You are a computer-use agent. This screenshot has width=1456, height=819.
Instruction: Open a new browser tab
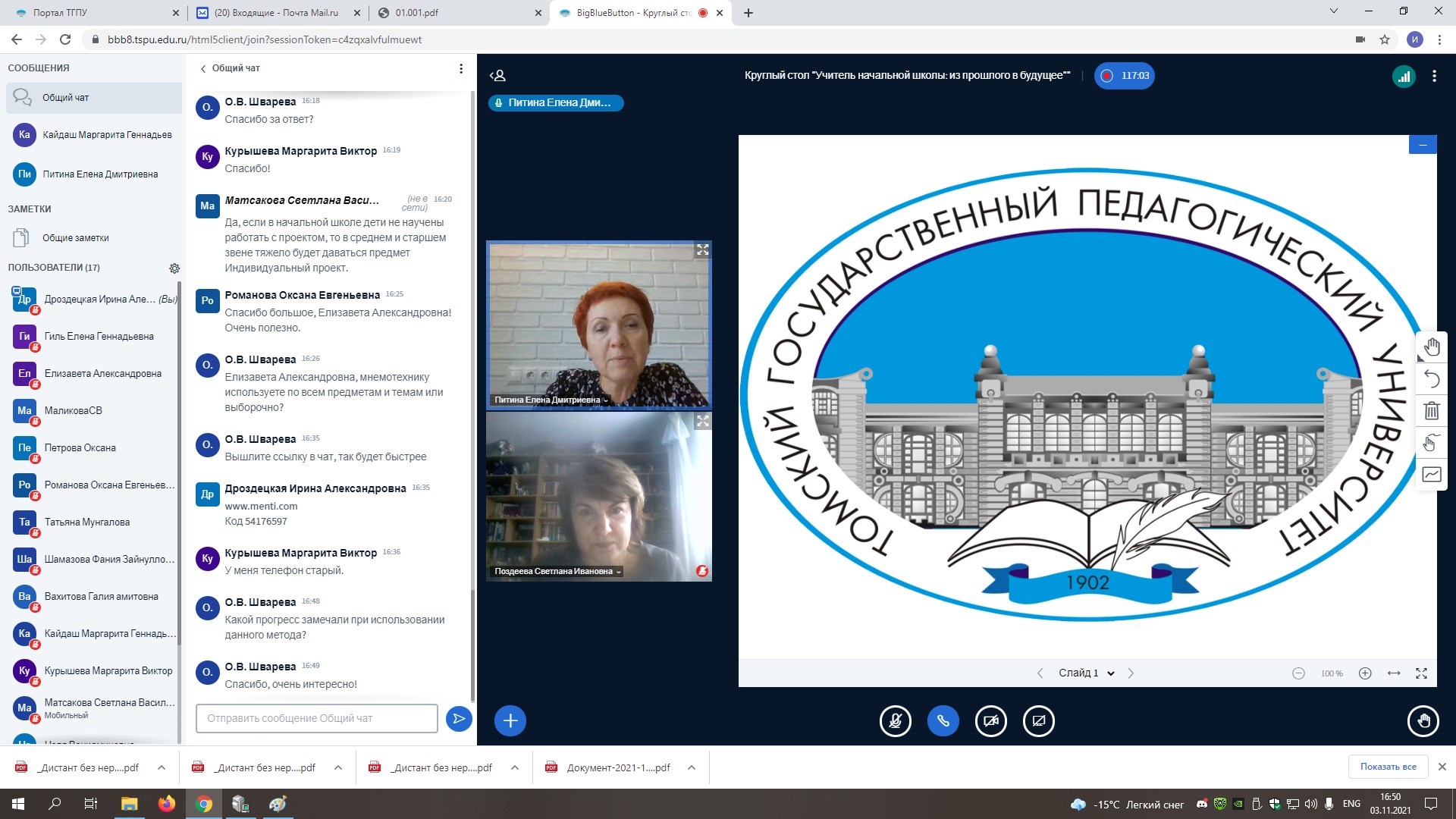(748, 13)
